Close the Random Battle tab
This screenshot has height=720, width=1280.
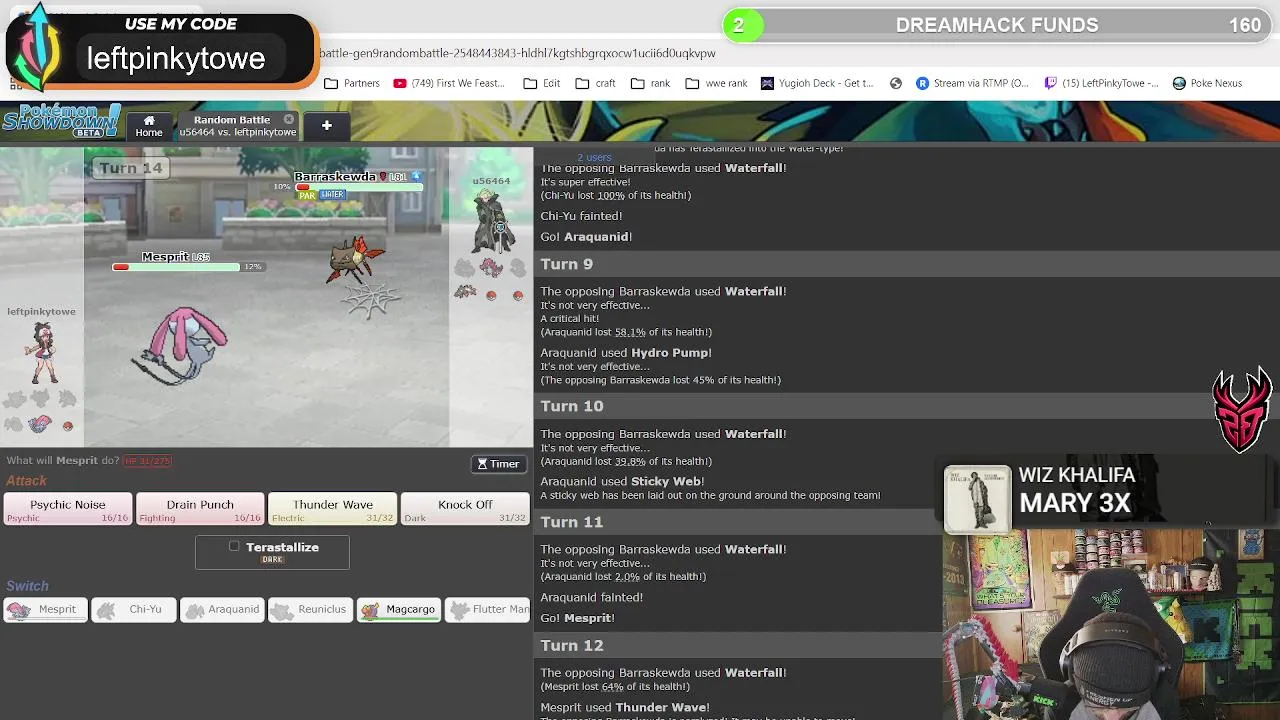click(x=289, y=119)
